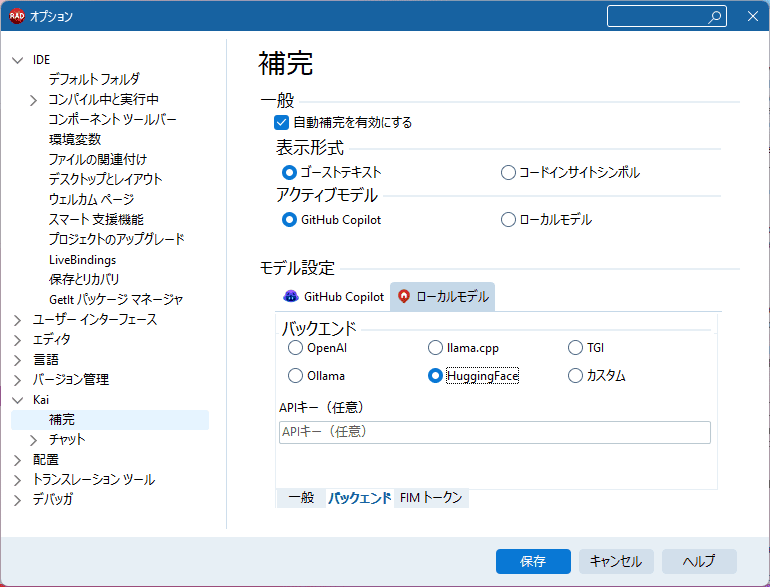Expand エディタ tree node

point(18,340)
